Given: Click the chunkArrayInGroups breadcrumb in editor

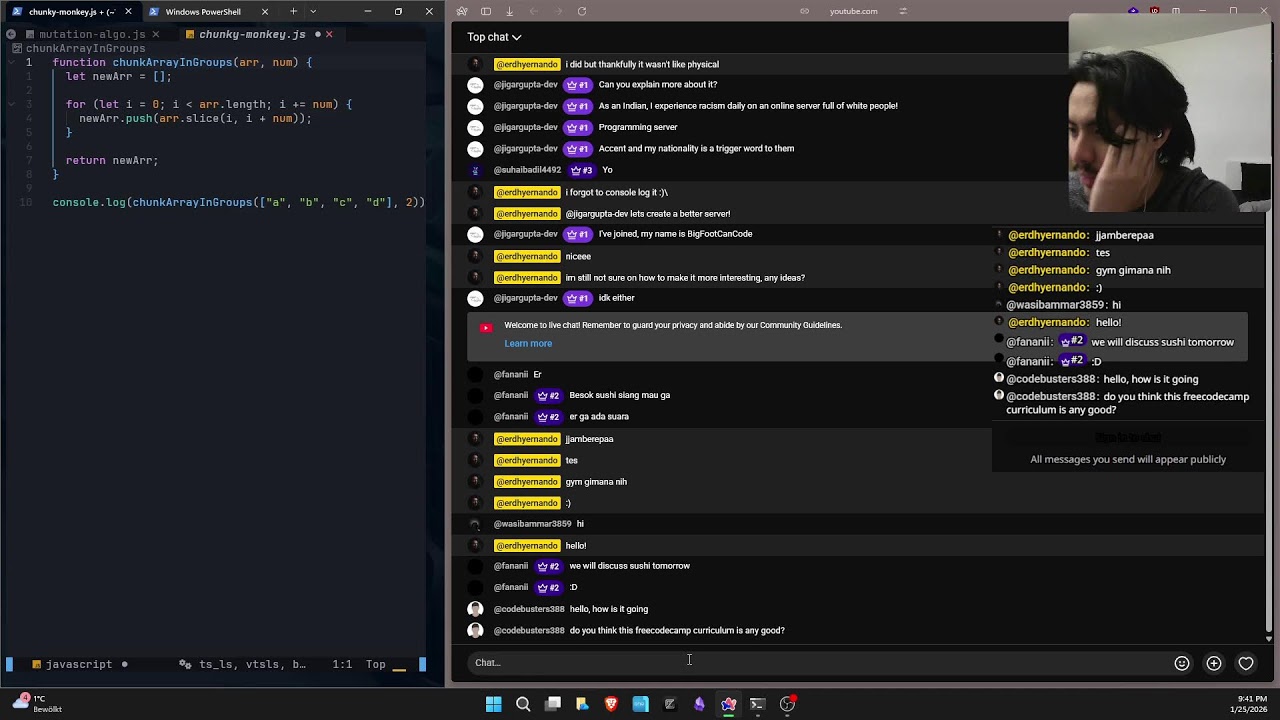Looking at the screenshot, I should [x=86, y=48].
